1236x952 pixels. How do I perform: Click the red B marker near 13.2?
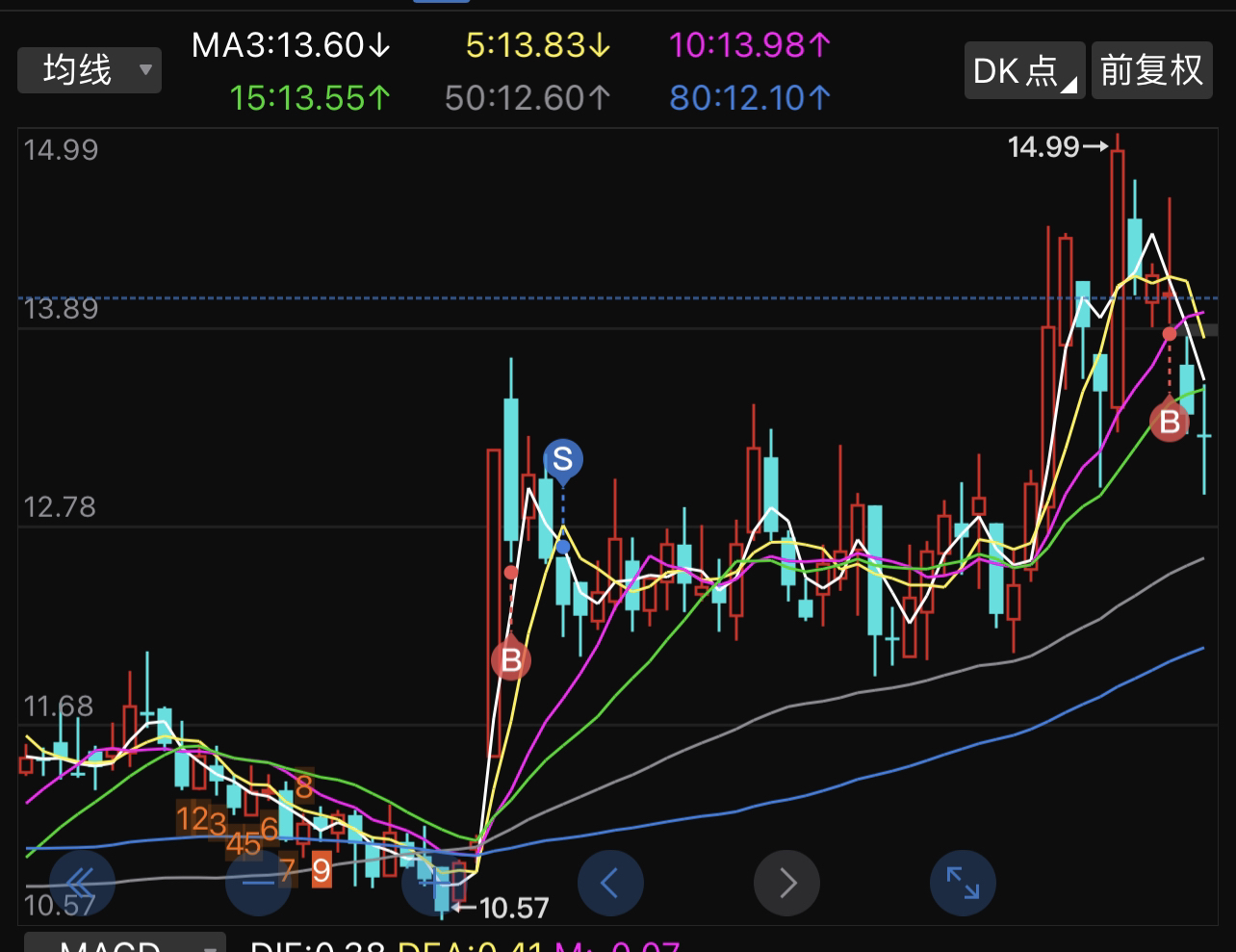coord(1170,421)
